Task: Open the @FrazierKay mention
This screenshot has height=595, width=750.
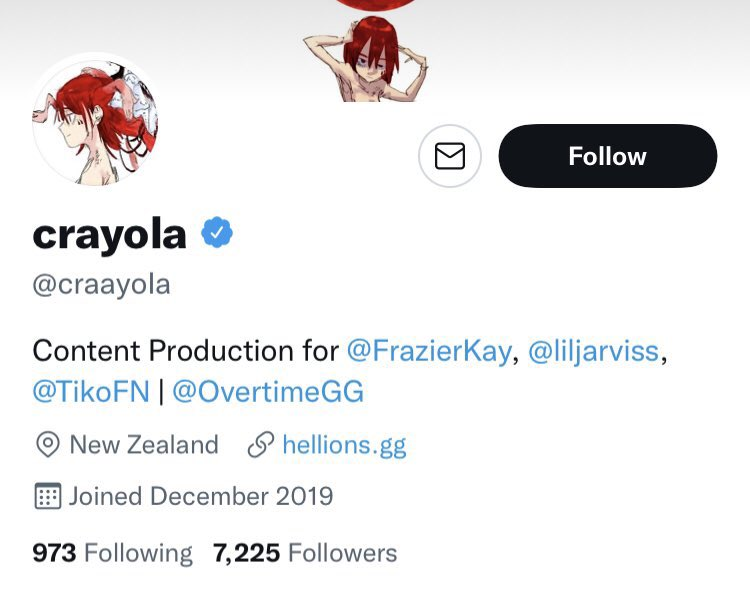Action: click(x=429, y=351)
